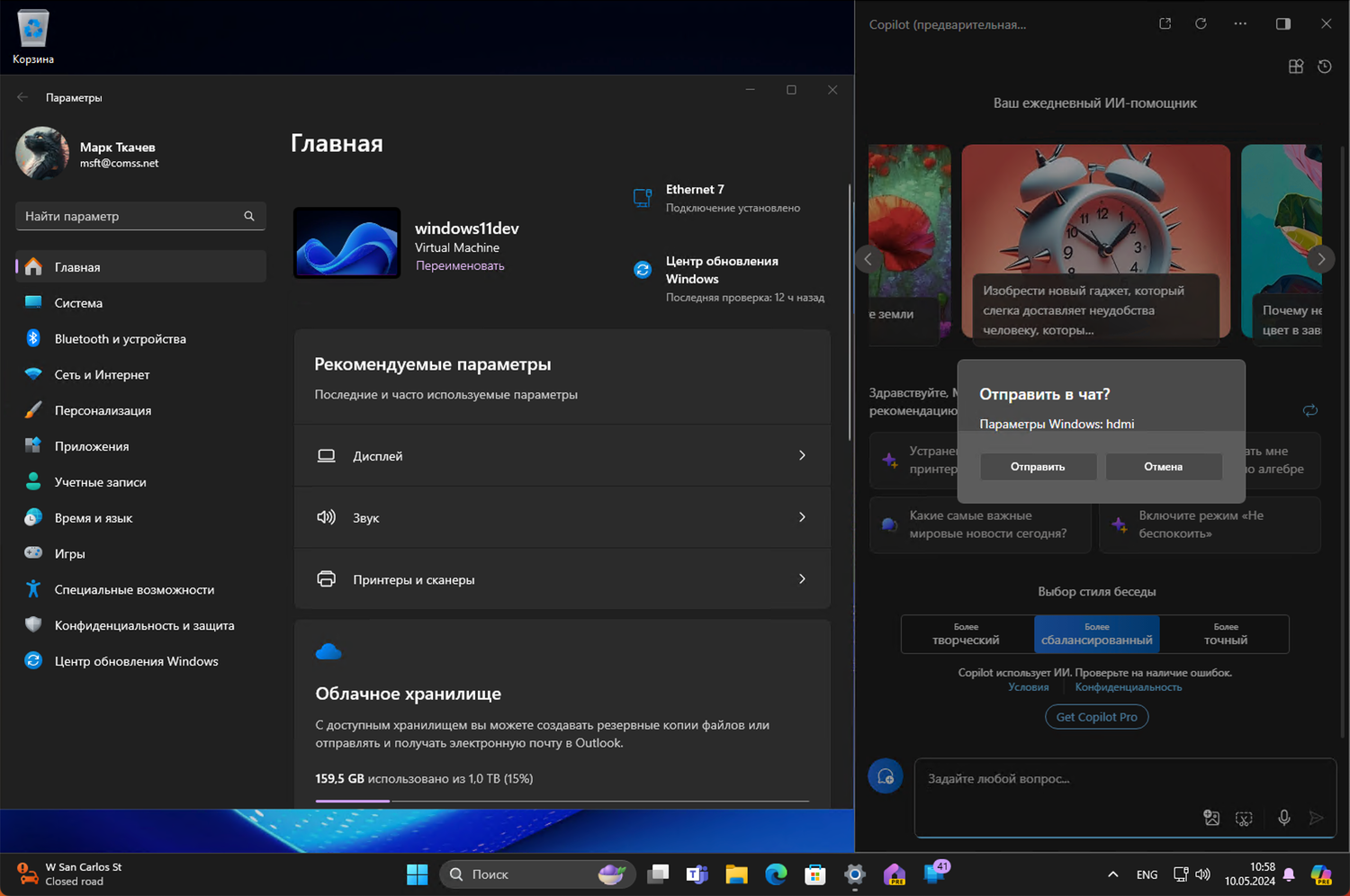
Task: Click the Задайте любой вопрос input box
Action: click(x=1125, y=797)
